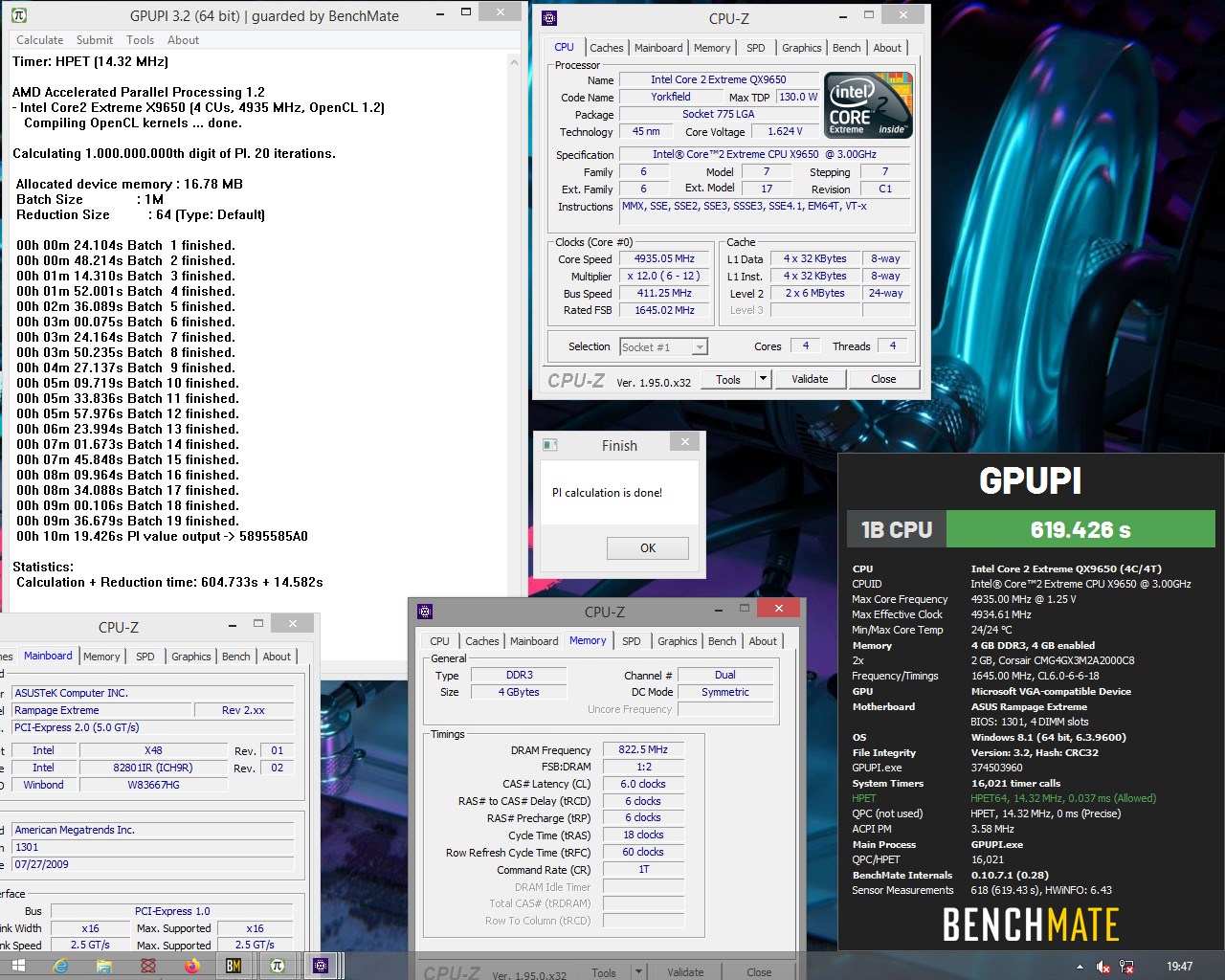This screenshot has width=1225, height=980.
Task: Click the Core Voltage value 1.624 V
Action: 785,131
